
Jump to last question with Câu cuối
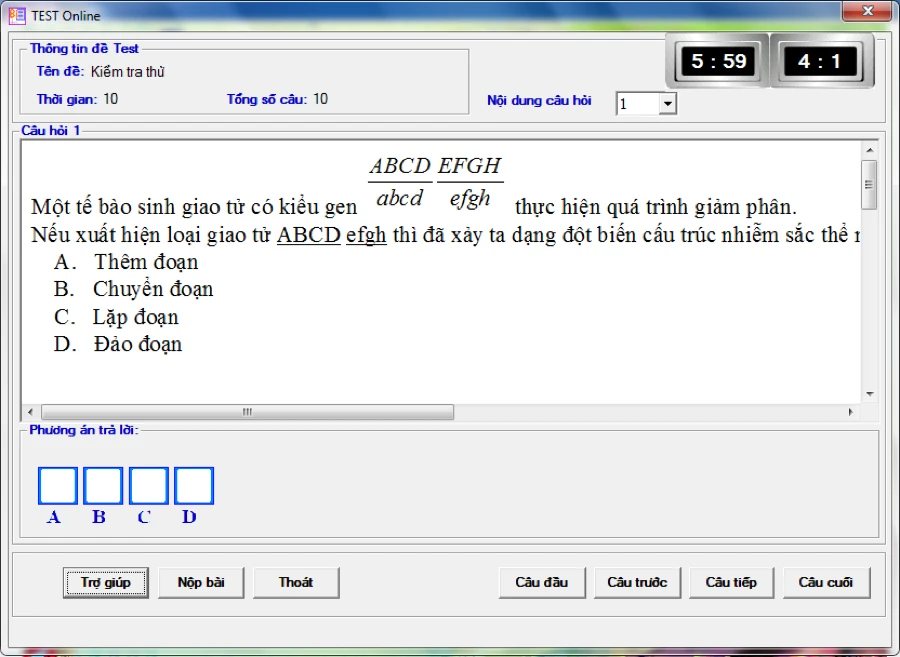pyautogui.click(x=826, y=582)
